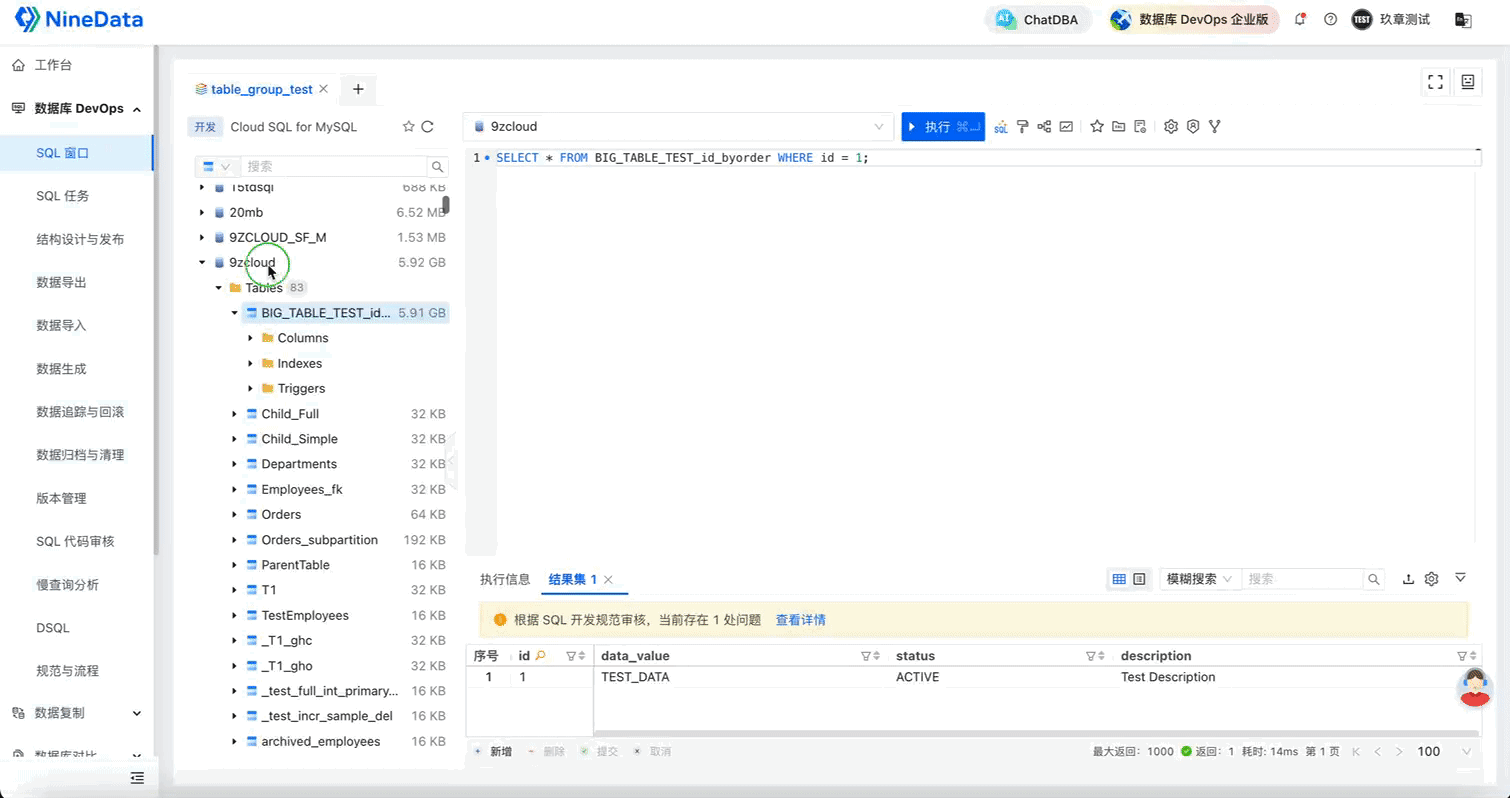
Task: Open 数据导出 in the sidebar
Action: (61, 283)
